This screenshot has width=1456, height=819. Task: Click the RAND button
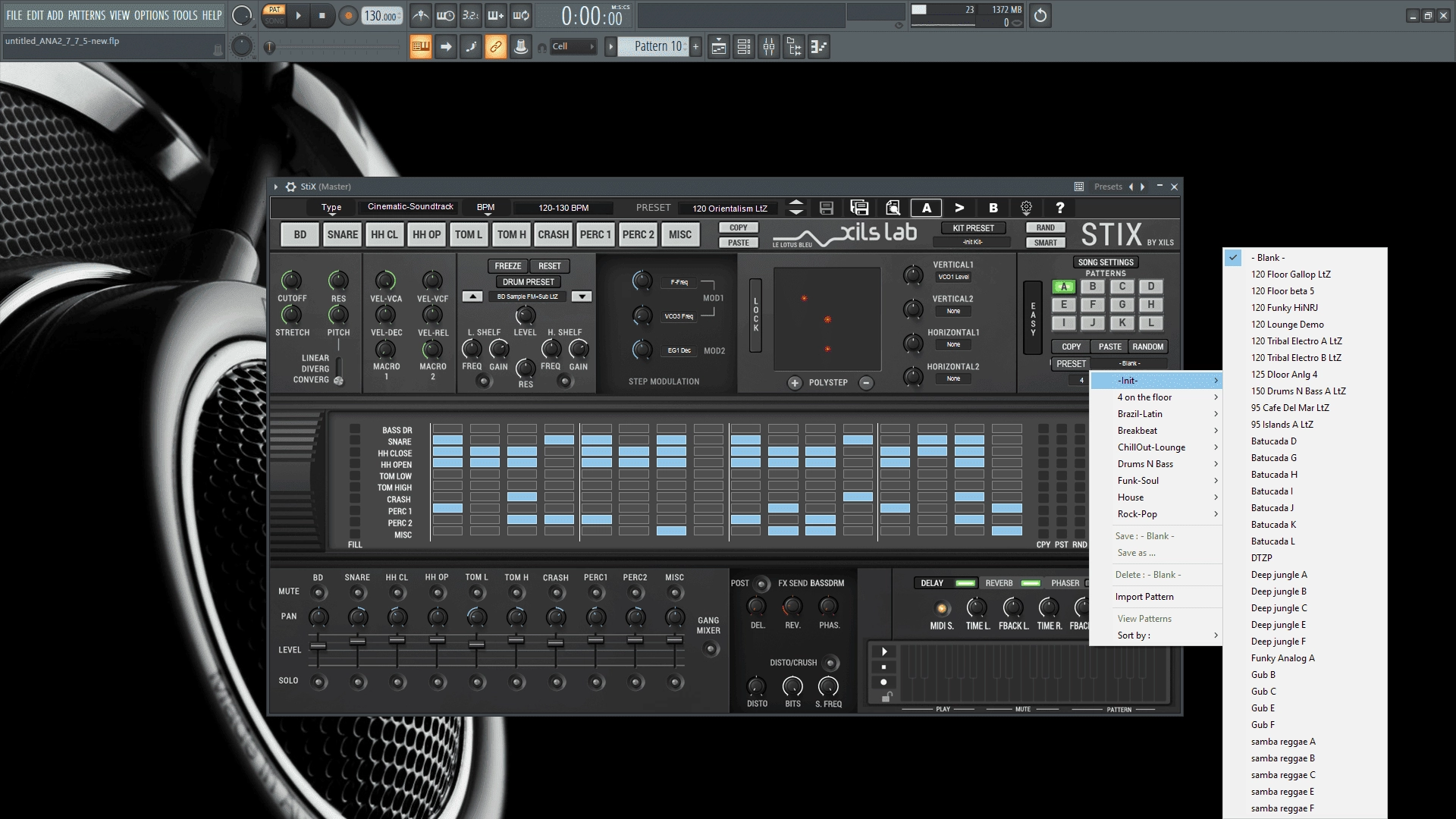pos(1045,228)
